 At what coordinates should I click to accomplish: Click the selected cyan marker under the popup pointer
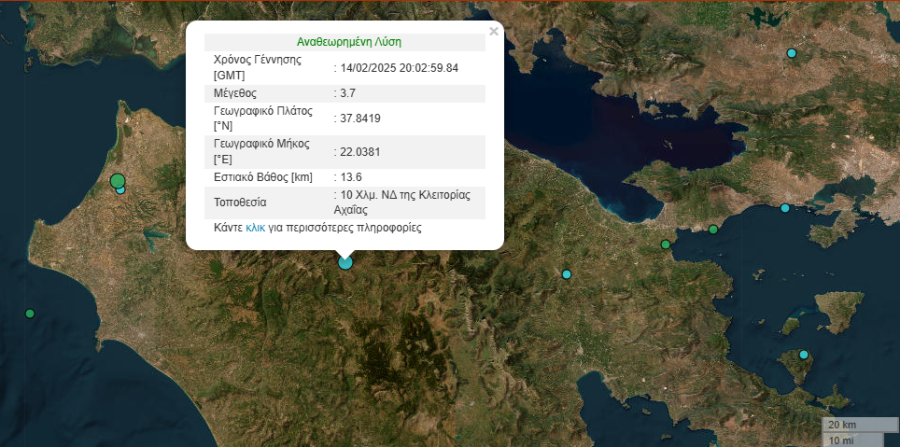345,263
